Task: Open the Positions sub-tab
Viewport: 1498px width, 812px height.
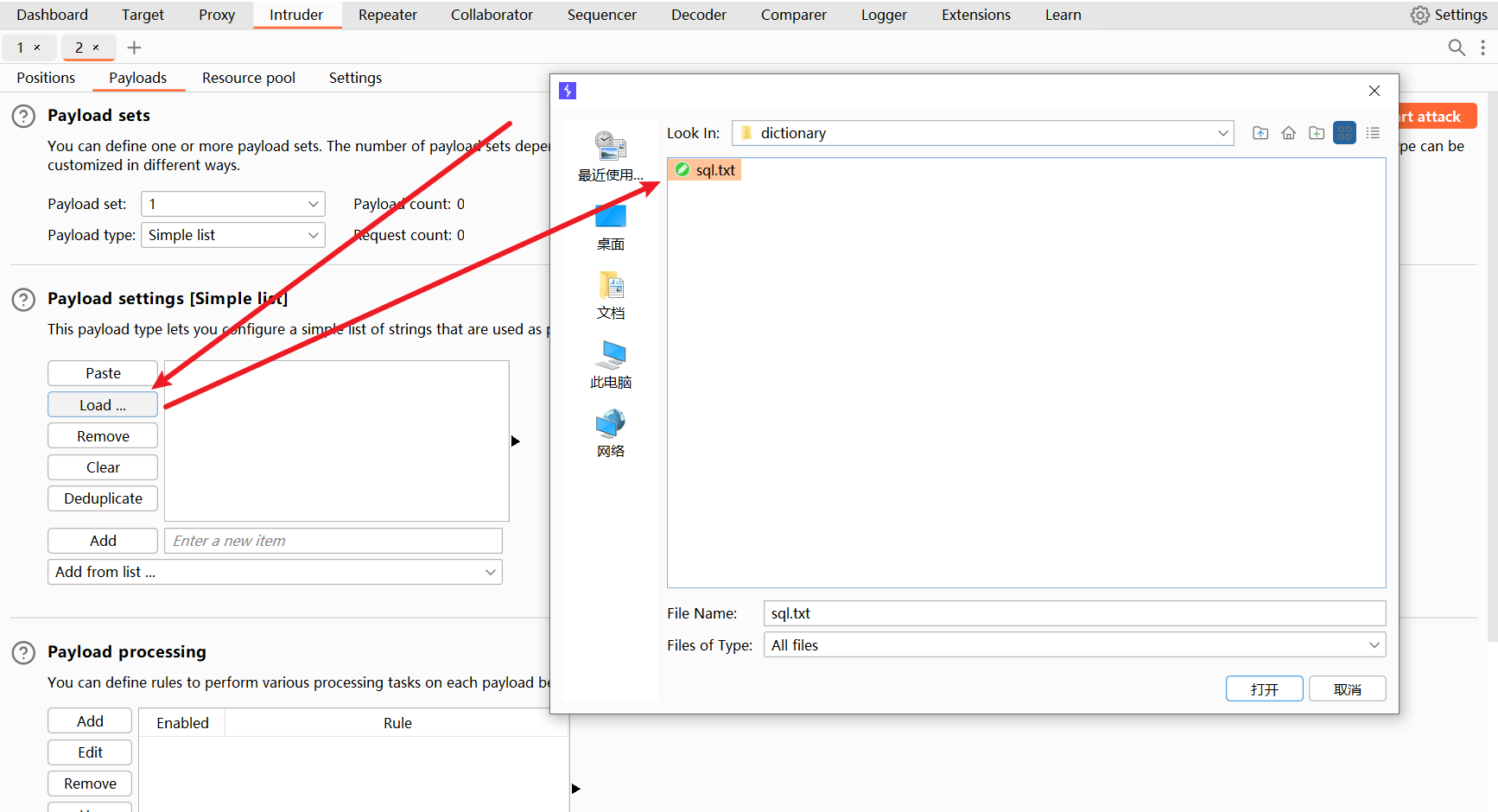Action: tap(46, 78)
